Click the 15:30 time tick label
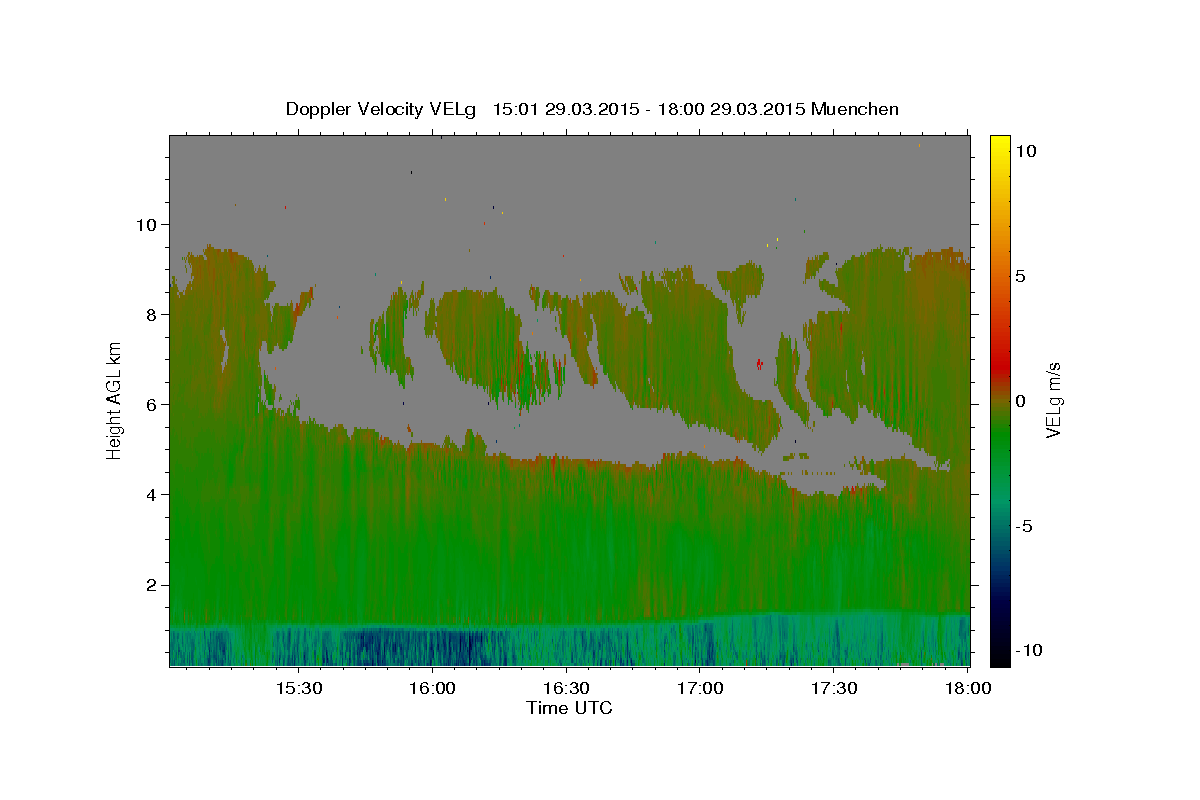 [x=298, y=689]
